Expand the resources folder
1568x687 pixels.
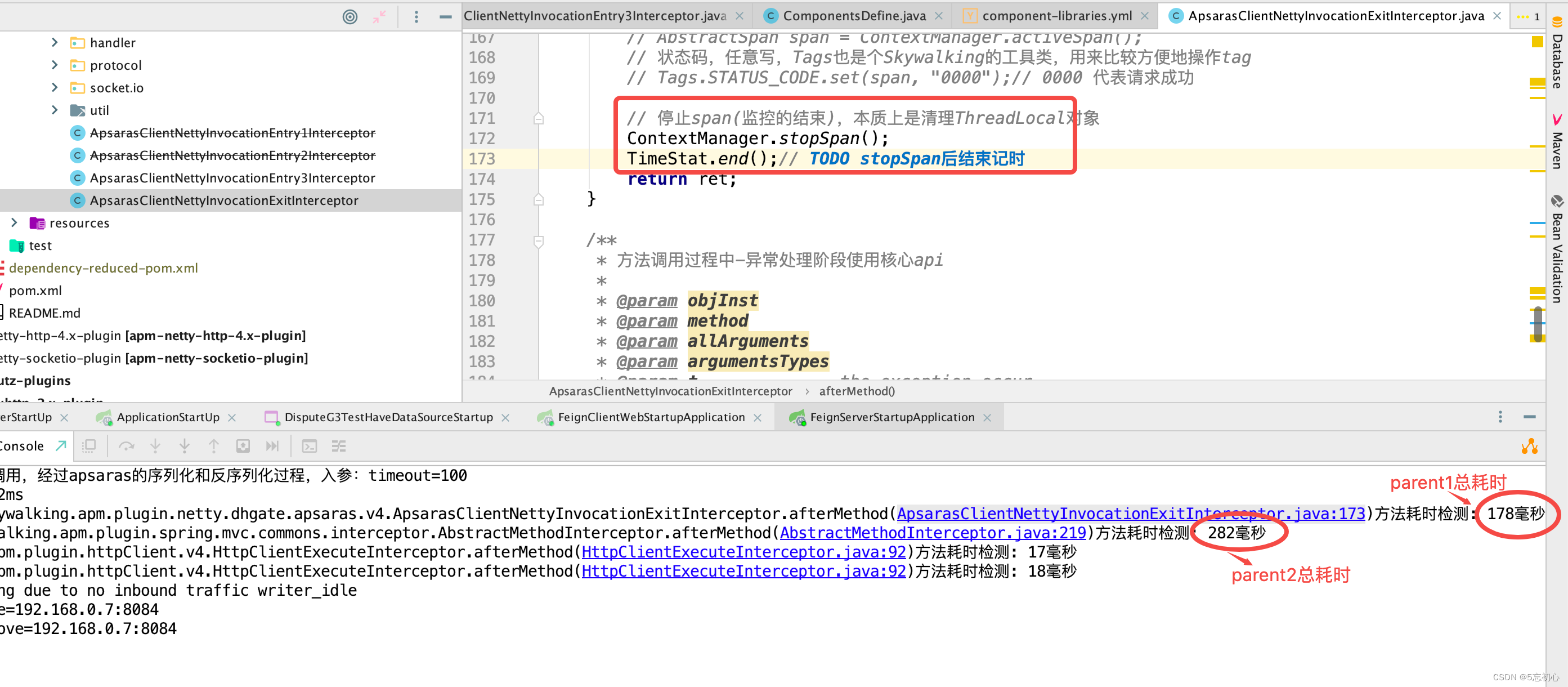click(x=14, y=223)
